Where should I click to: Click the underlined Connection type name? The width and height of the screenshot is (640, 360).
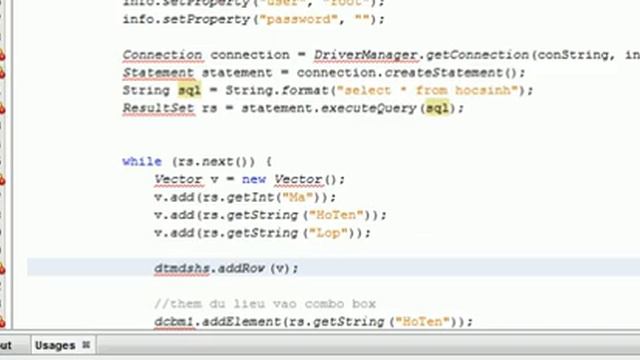162,55
